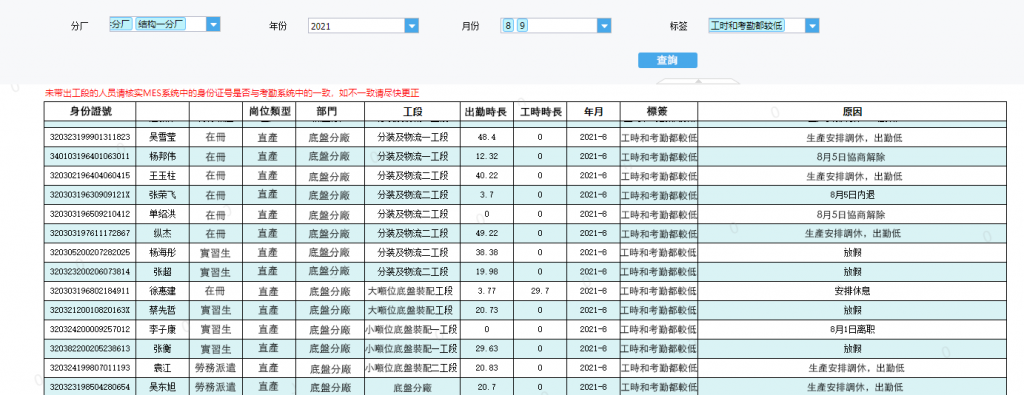Image resolution: width=1024 pixels, height=395 pixels.
Task: Click 小噸位底盤裝配二工段 in 袁江 row
Action: [413, 368]
